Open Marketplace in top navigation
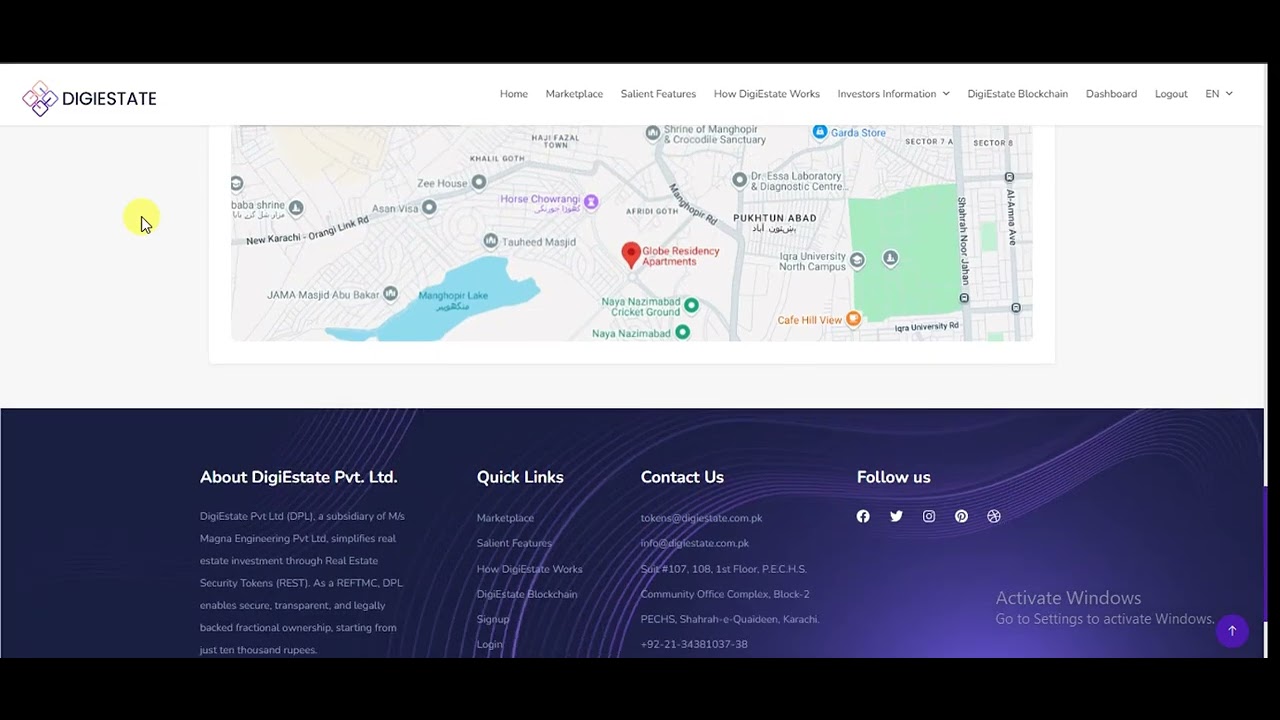The height and width of the screenshot is (720, 1280). 574,94
